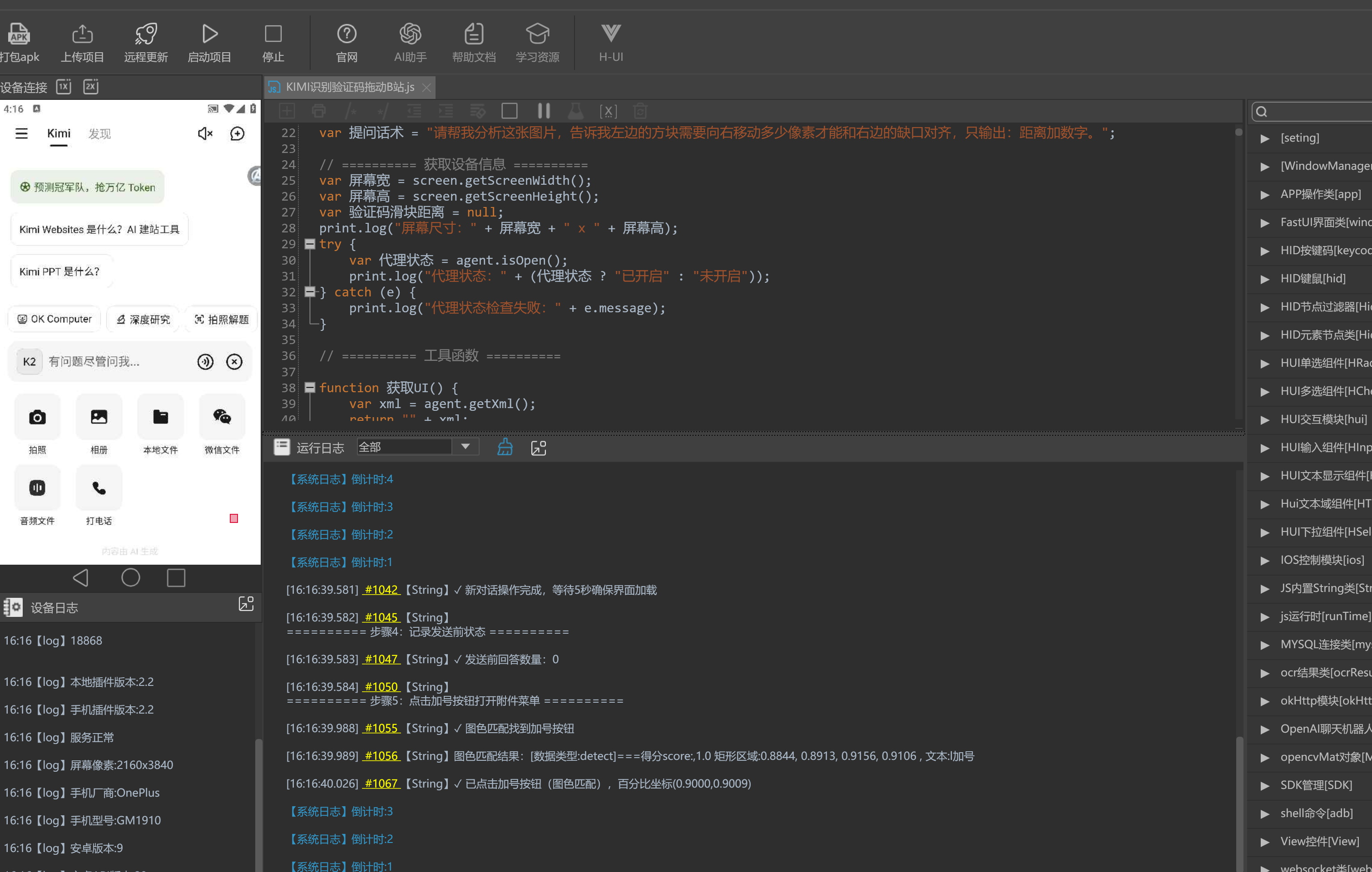Click the trash refresh icon in editor
Screen dimensions: 1372x872
click(x=640, y=110)
